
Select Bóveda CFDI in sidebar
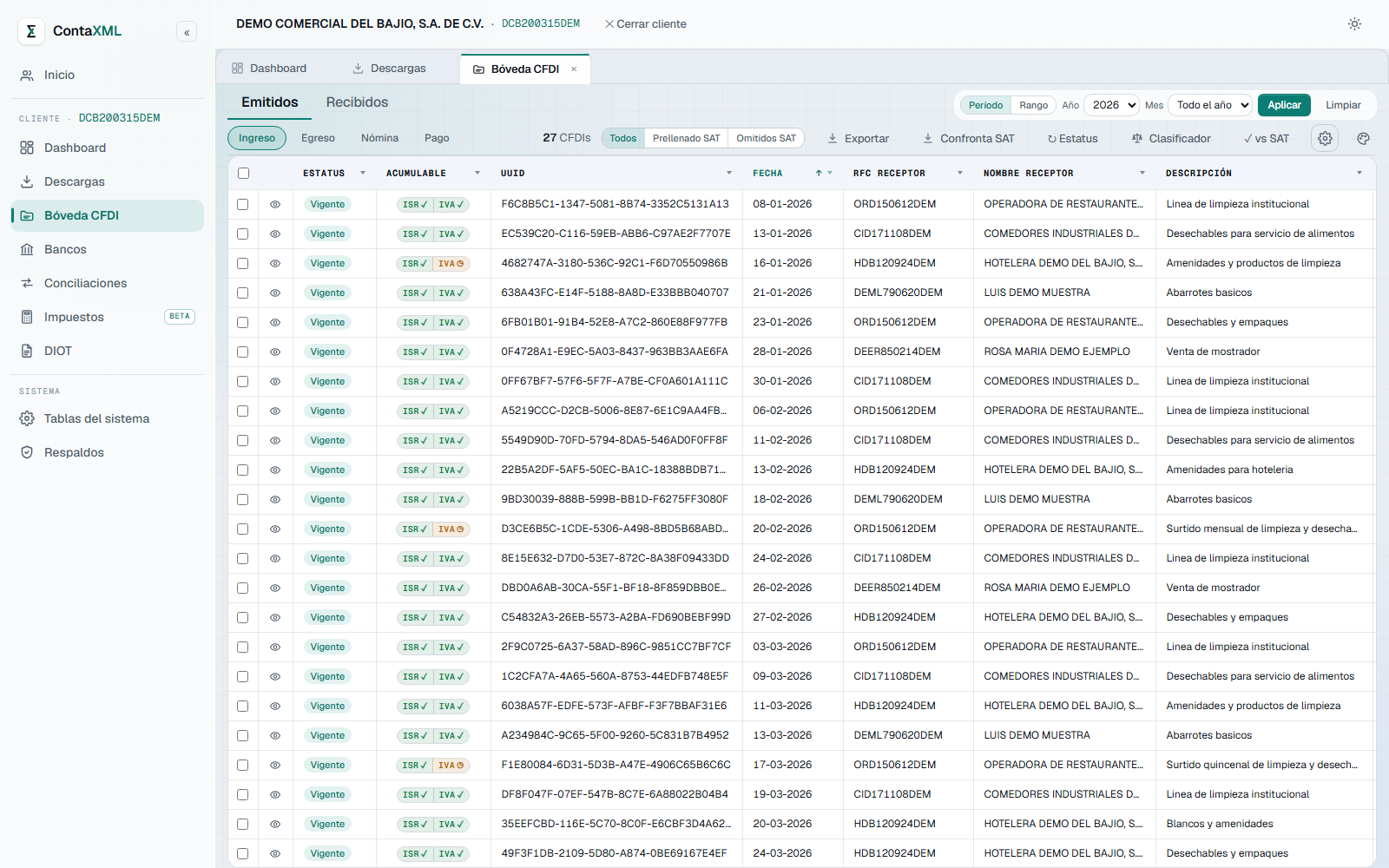pos(108,216)
